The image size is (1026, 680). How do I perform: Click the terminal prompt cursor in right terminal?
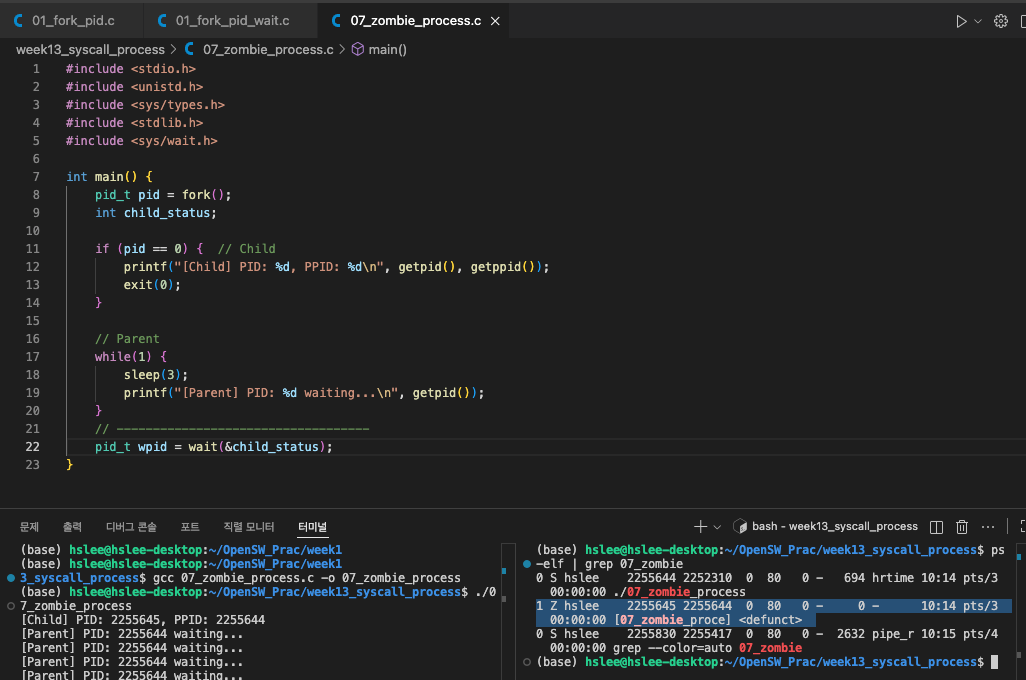(x=995, y=662)
